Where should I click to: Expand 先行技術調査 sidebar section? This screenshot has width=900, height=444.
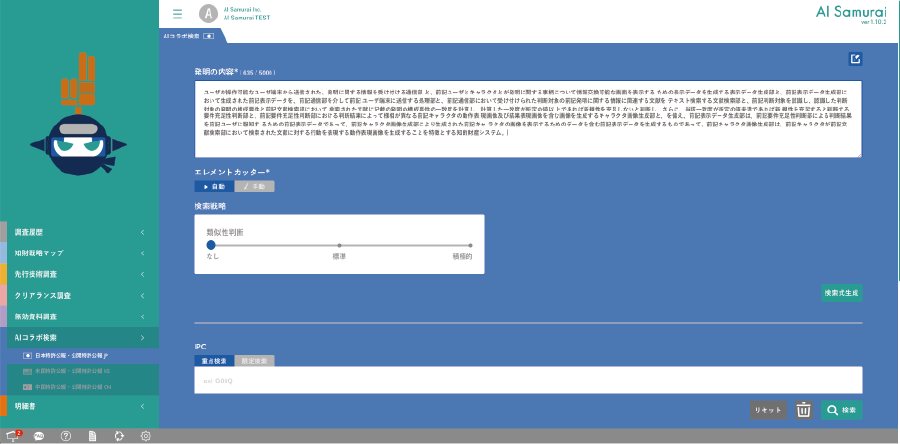[x=80, y=274]
